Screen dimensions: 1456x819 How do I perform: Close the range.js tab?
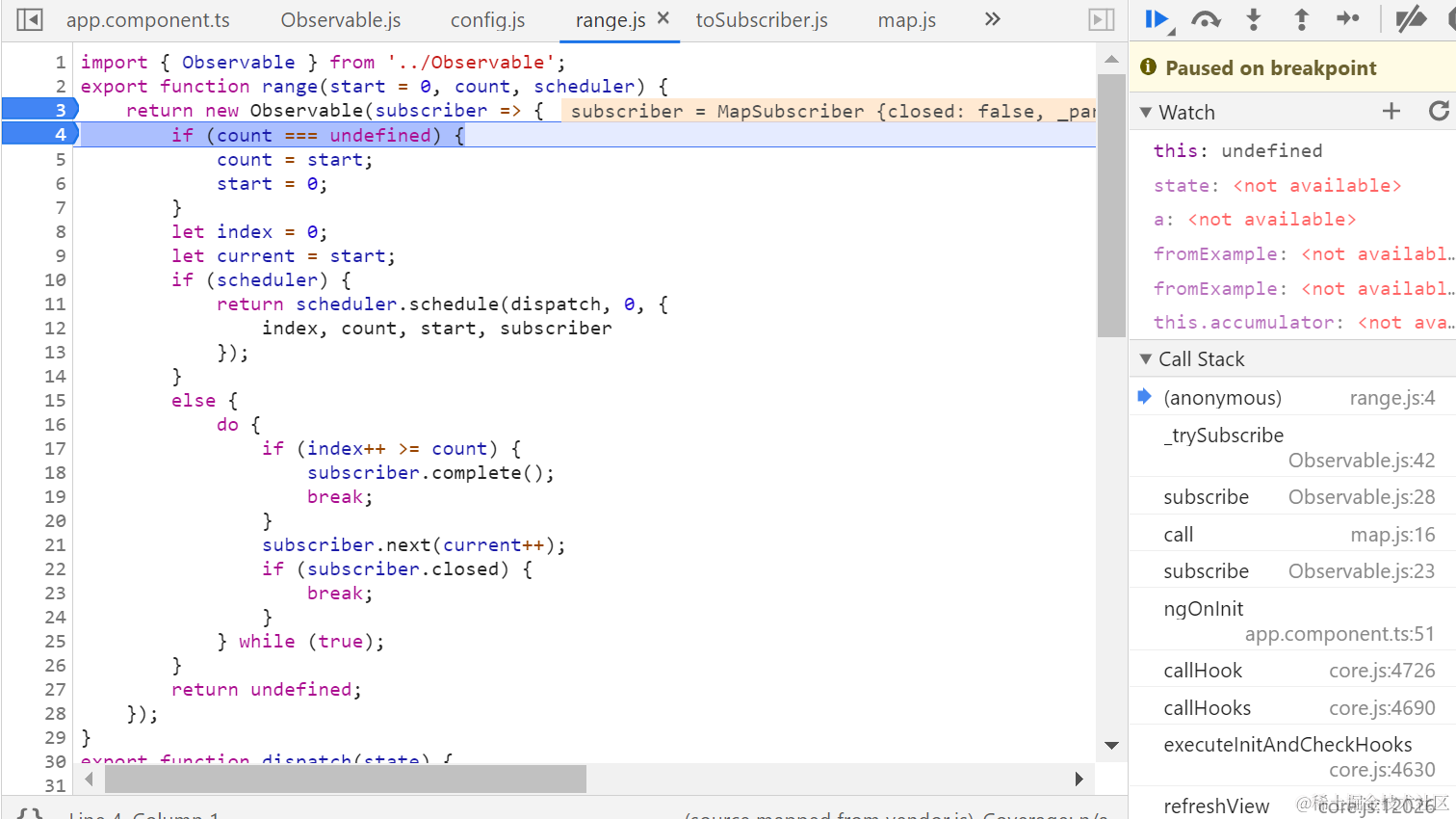pyautogui.click(x=663, y=18)
